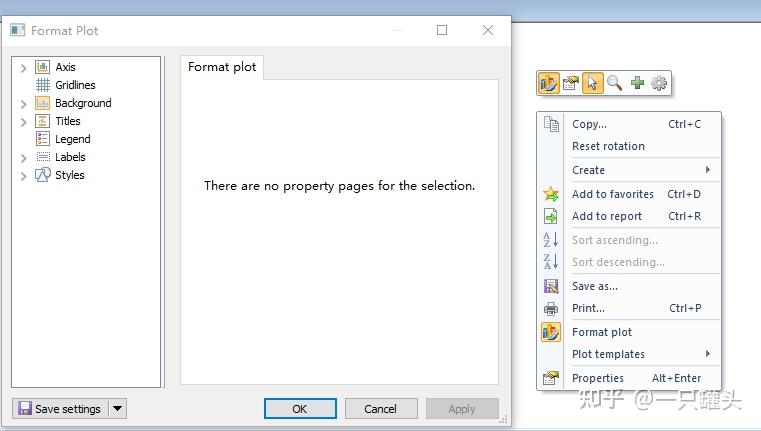This screenshot has height=431, width=761.
Task: Expand the Axis tree node
Action: (24, 68)
